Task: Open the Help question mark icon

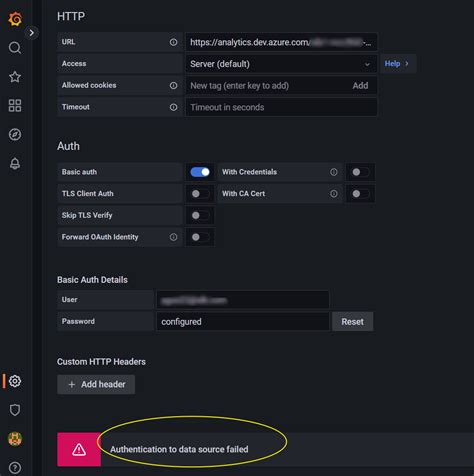Action: click(x=15, y=467)
